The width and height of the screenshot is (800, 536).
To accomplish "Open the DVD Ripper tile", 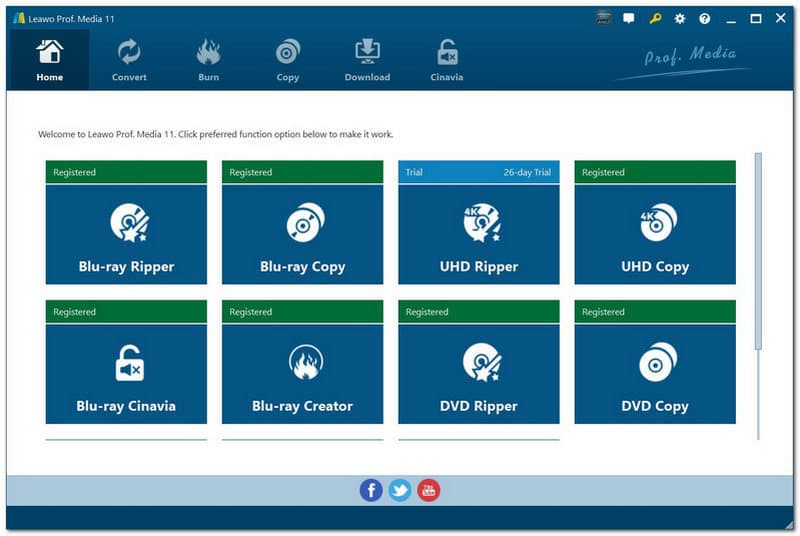I will click(479, 373).
